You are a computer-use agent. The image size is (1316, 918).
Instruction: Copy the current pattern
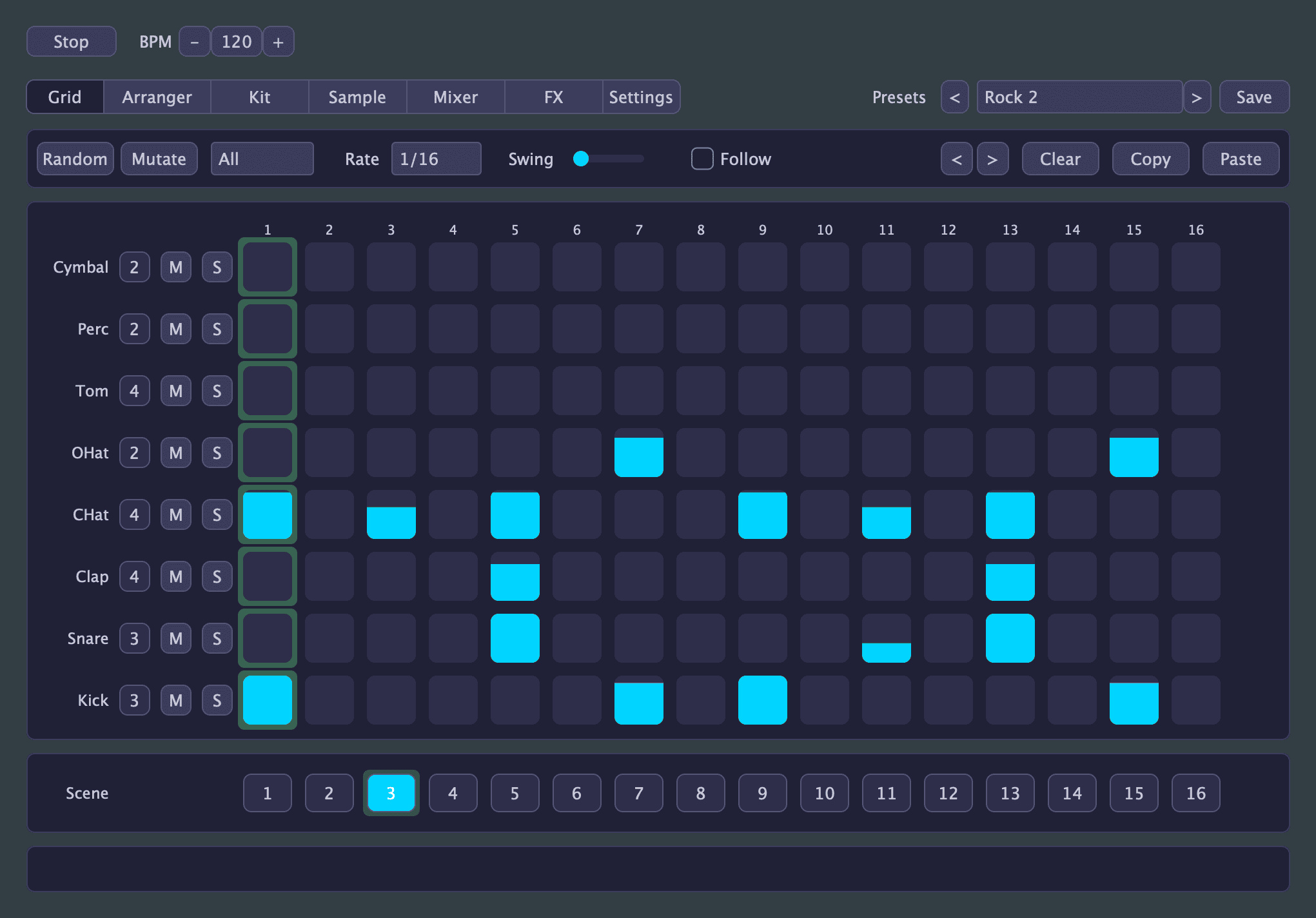coord(1151,159)
